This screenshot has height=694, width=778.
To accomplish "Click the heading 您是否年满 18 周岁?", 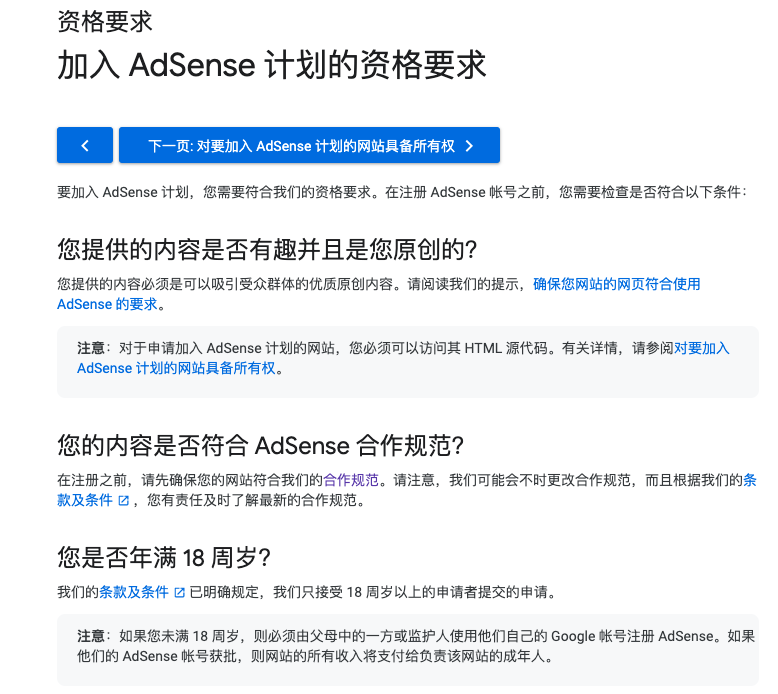I will tap(165, 557).
